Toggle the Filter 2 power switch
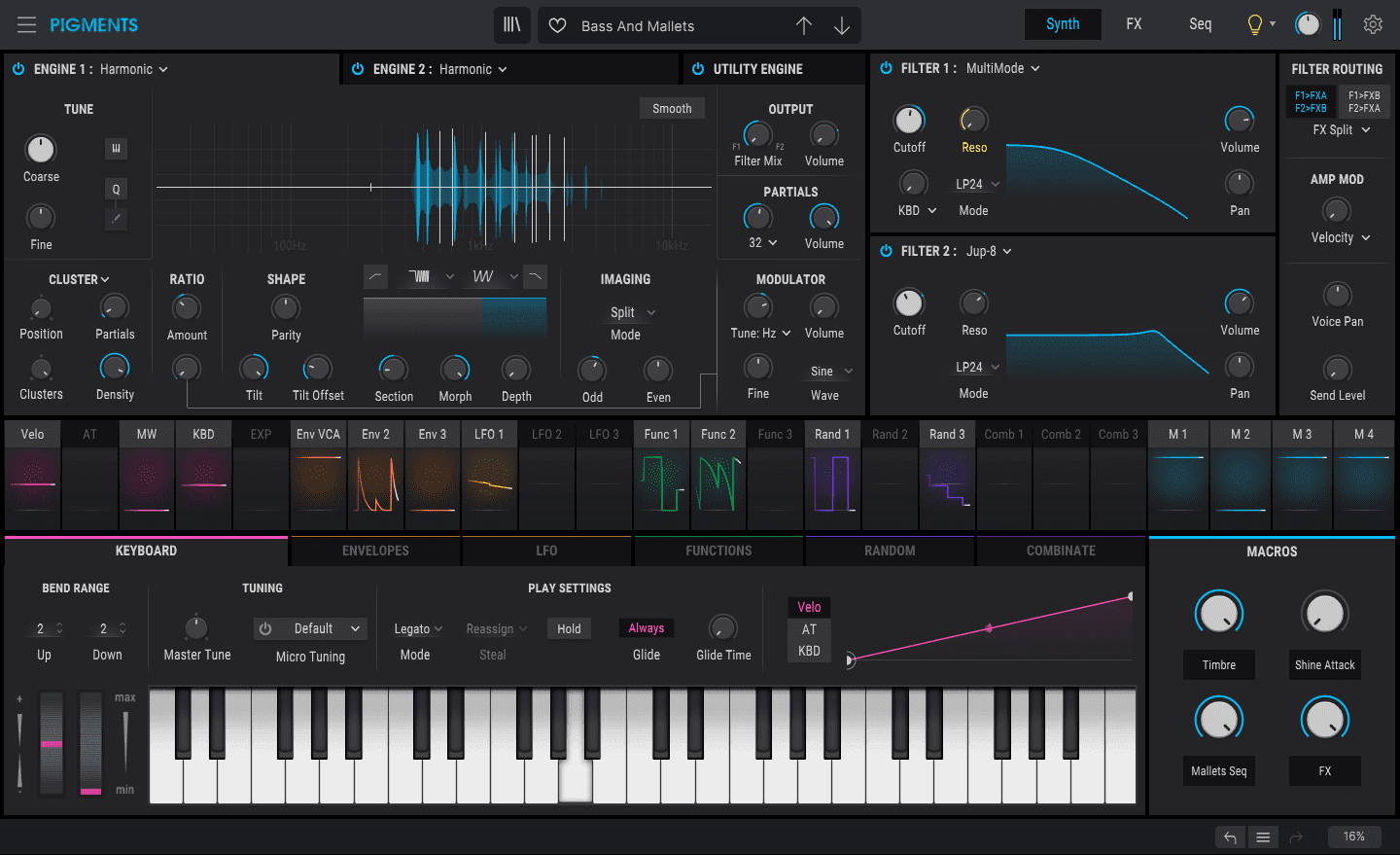 [x=886, y=251]
